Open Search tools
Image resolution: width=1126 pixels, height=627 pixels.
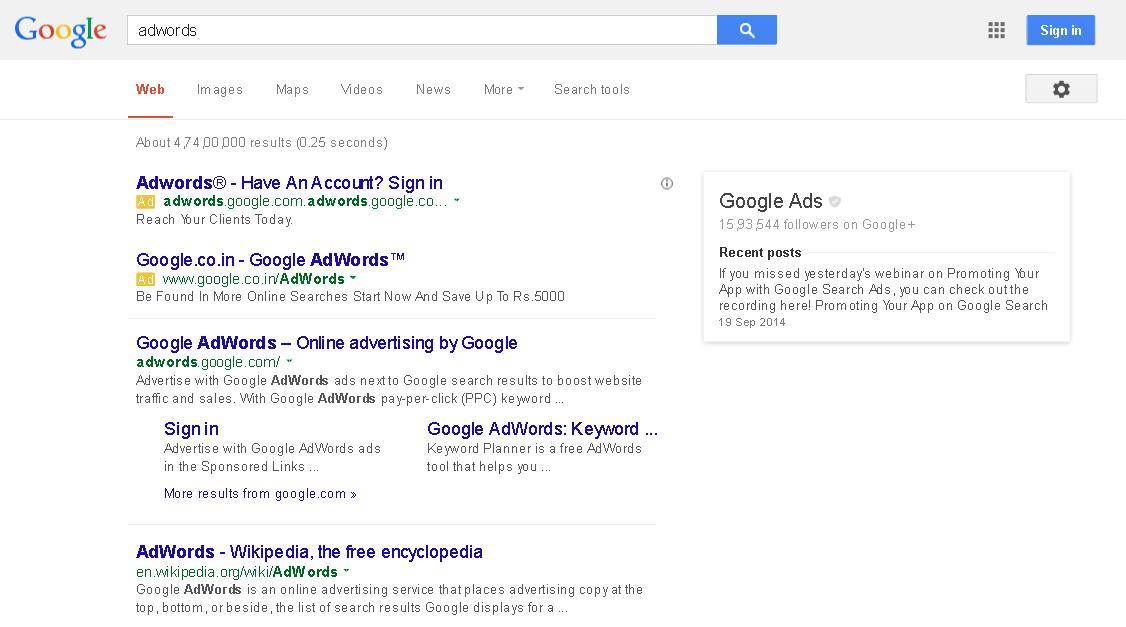[x=592, y=89]
